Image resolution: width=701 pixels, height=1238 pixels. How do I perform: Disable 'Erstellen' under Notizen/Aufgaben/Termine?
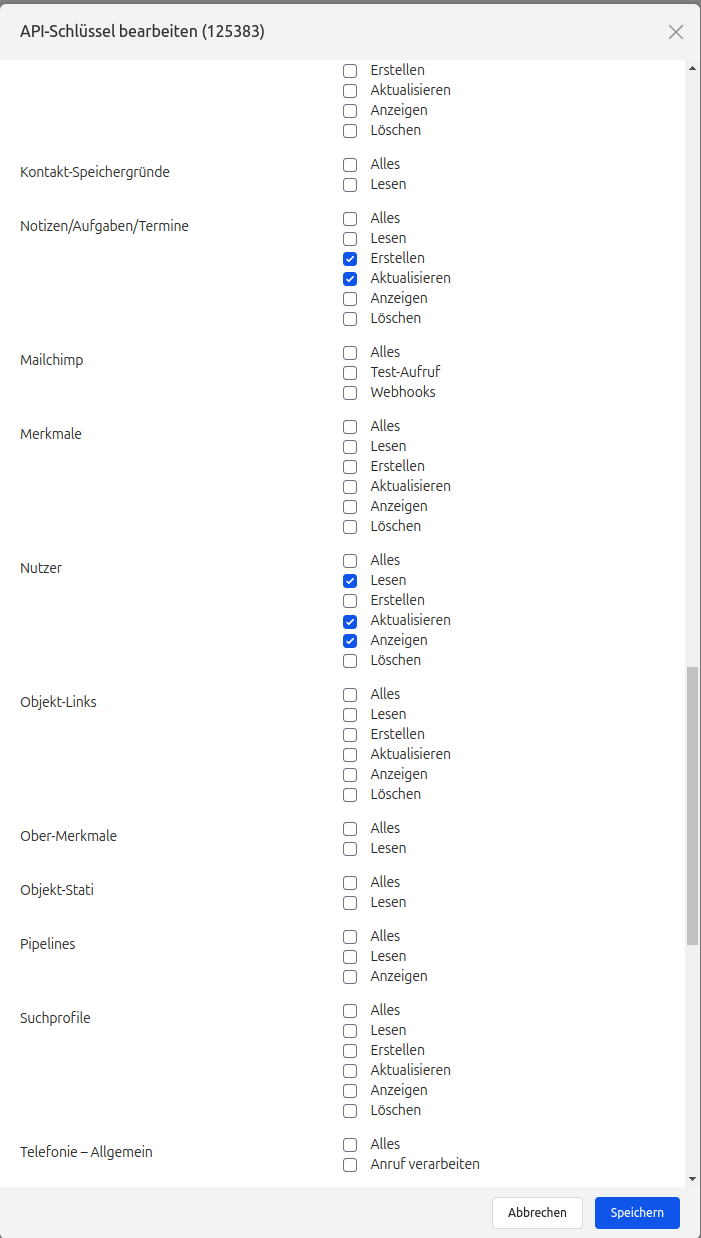tap(349, 258)
